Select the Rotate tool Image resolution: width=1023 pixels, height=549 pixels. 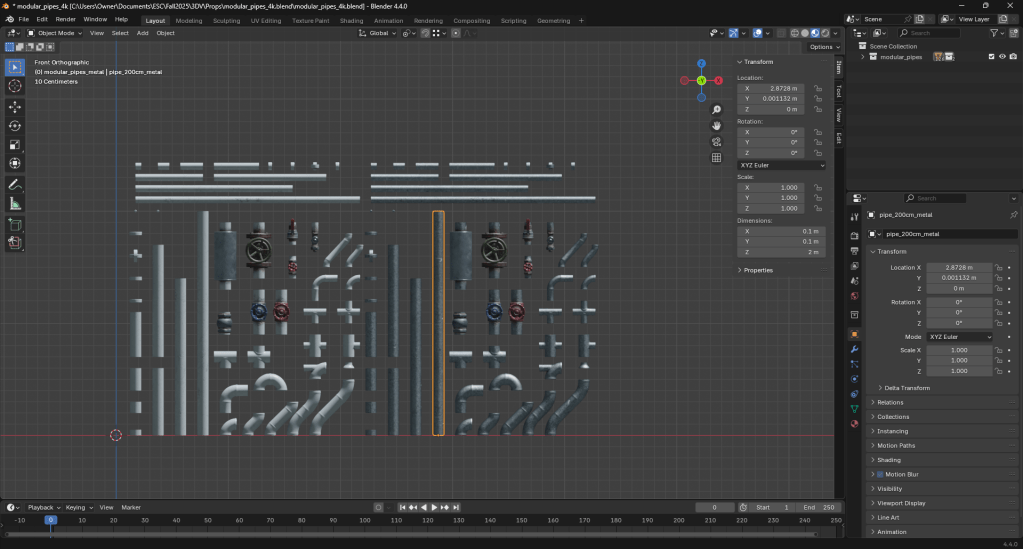(15, 125)
